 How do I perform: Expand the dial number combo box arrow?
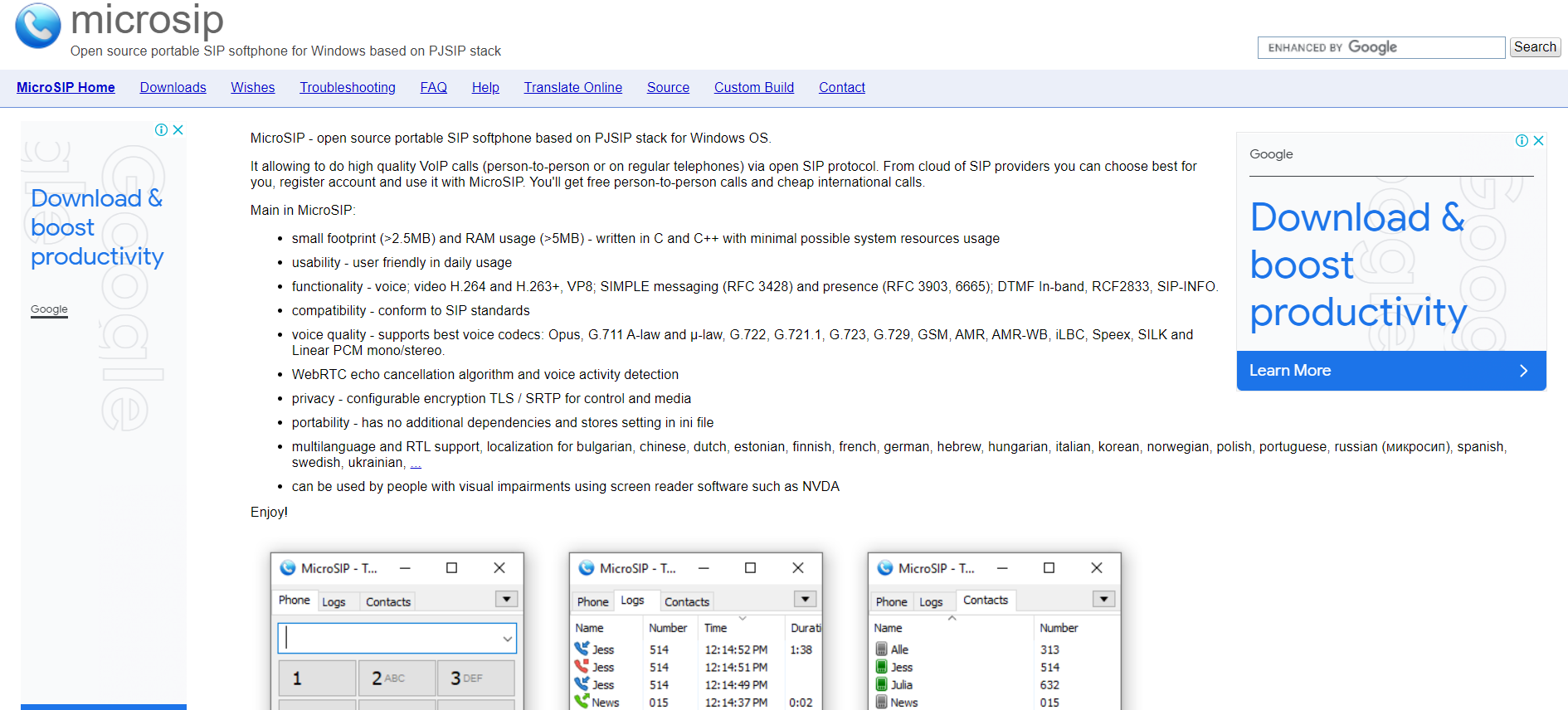507,639
